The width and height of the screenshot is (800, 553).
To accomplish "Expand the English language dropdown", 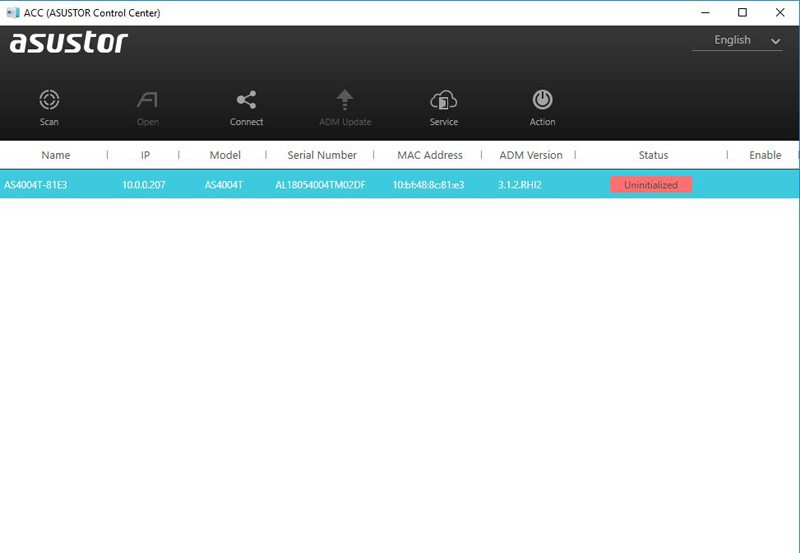I will [737, 40].
